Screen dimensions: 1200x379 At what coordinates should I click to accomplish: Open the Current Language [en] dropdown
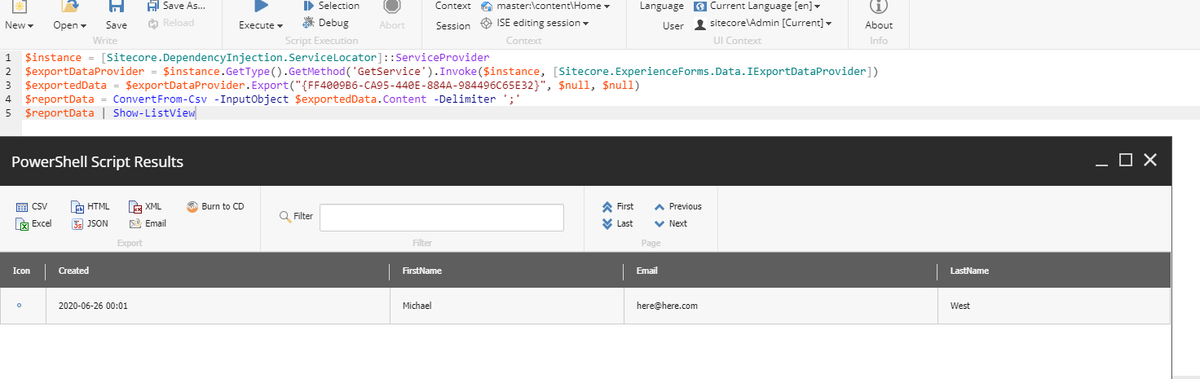757,6
